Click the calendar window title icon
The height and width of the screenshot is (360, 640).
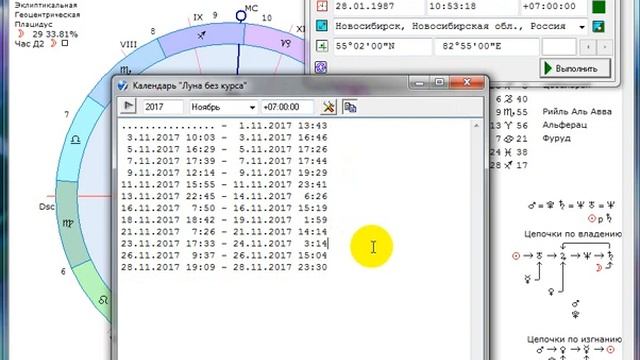(122, 86)
